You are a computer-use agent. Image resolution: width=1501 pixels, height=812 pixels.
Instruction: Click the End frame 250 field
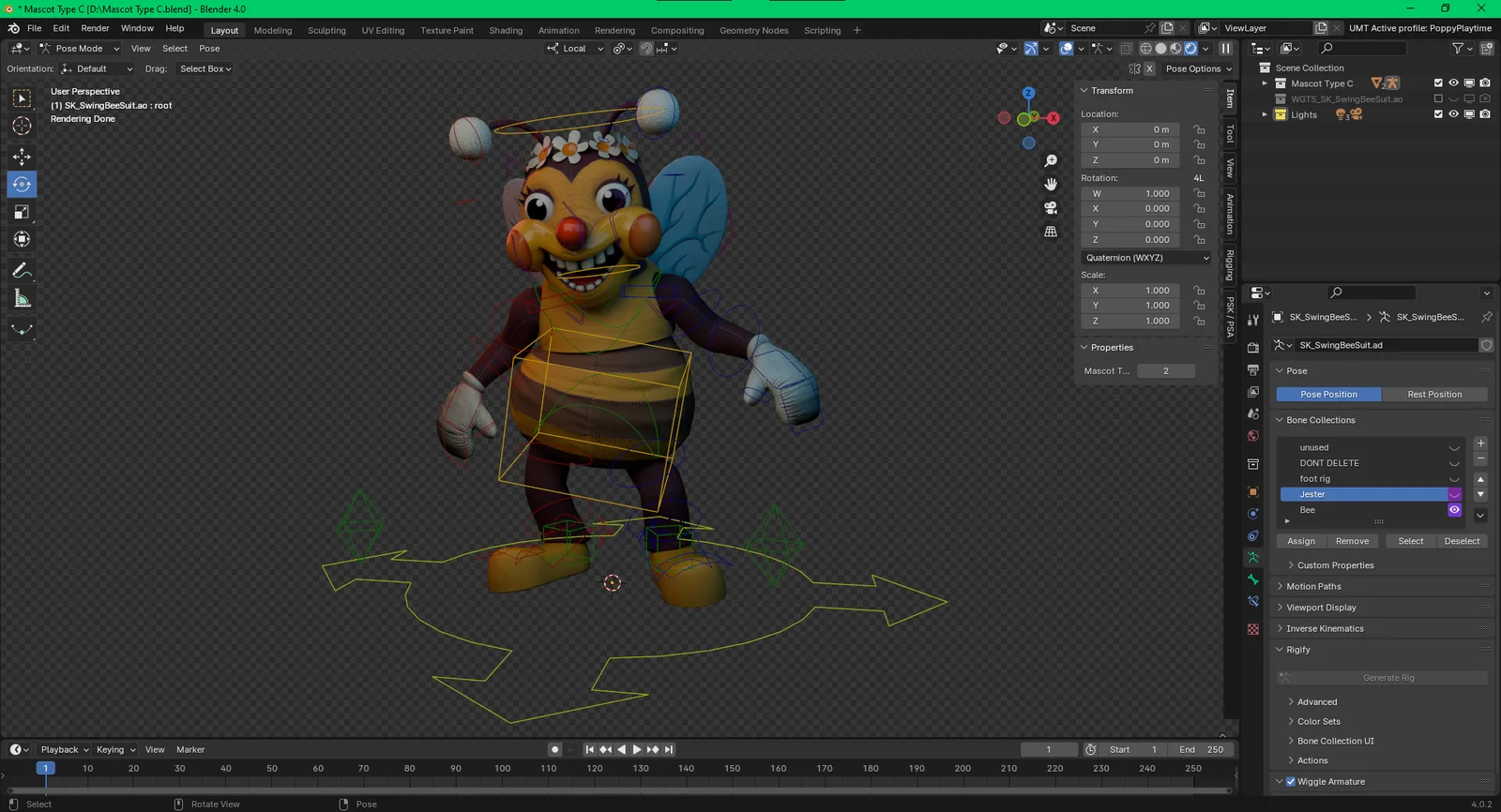(x=1201, y=750)
